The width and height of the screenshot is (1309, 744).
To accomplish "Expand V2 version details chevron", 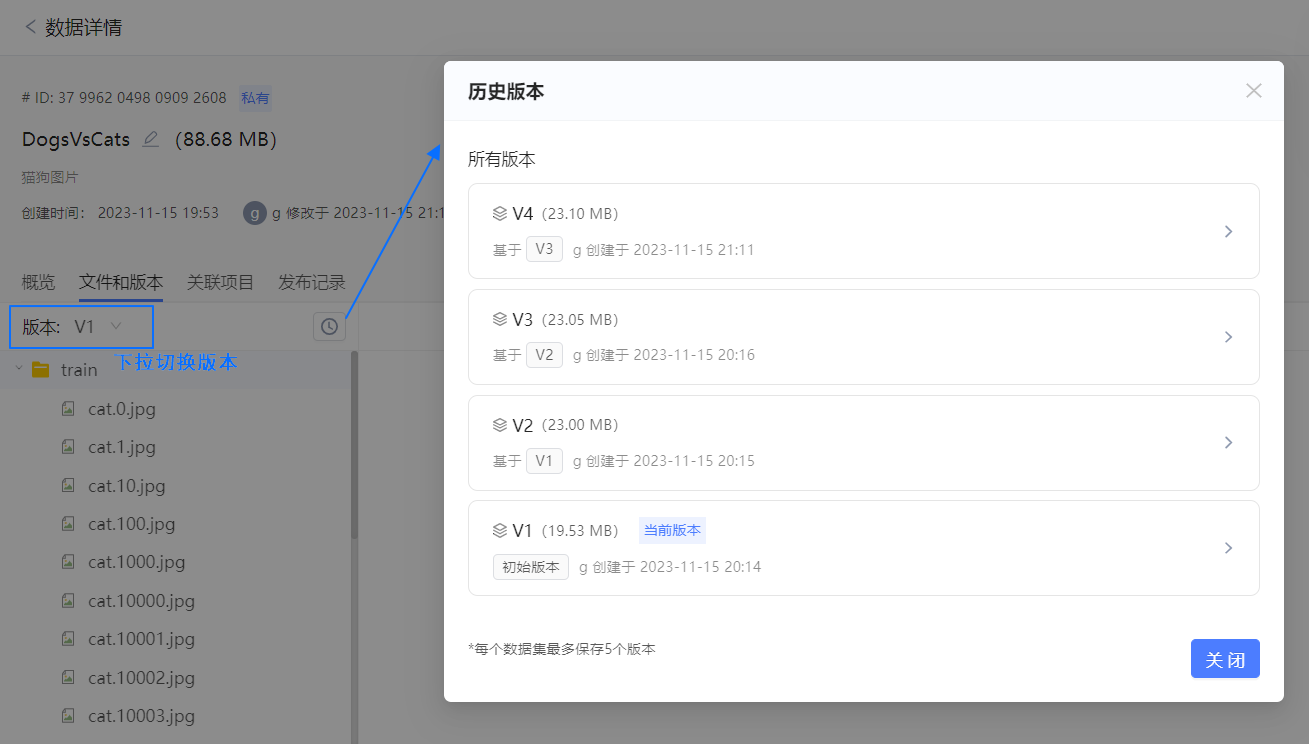I will tap(1229, 442).
